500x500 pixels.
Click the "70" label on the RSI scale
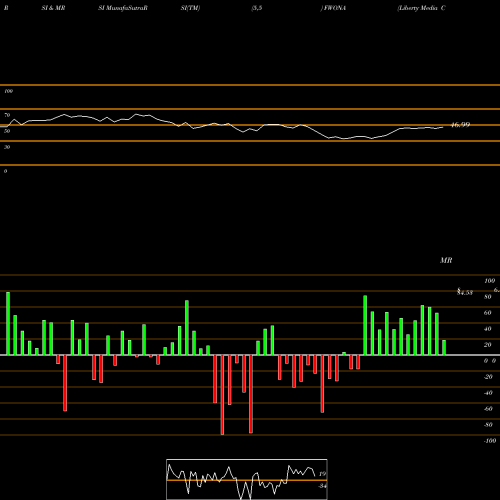click(7, 115)
